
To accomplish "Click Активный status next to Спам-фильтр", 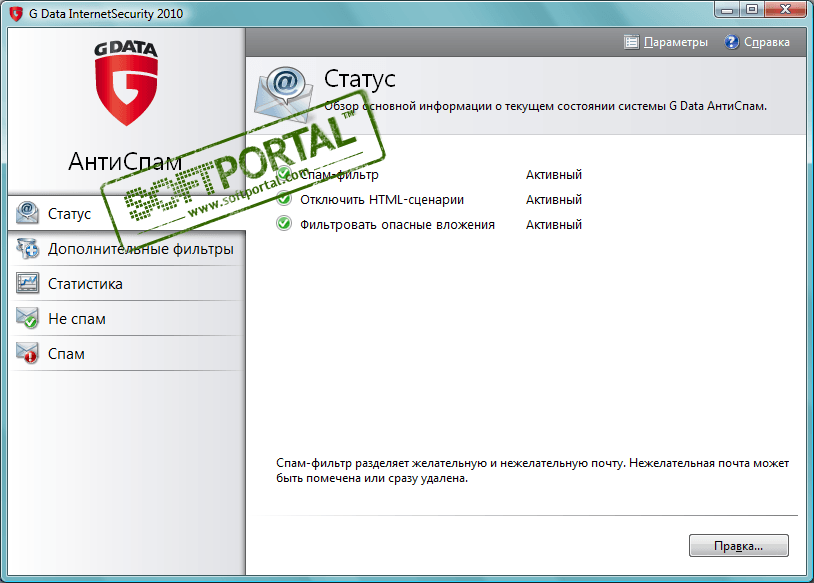I will 553,175.
